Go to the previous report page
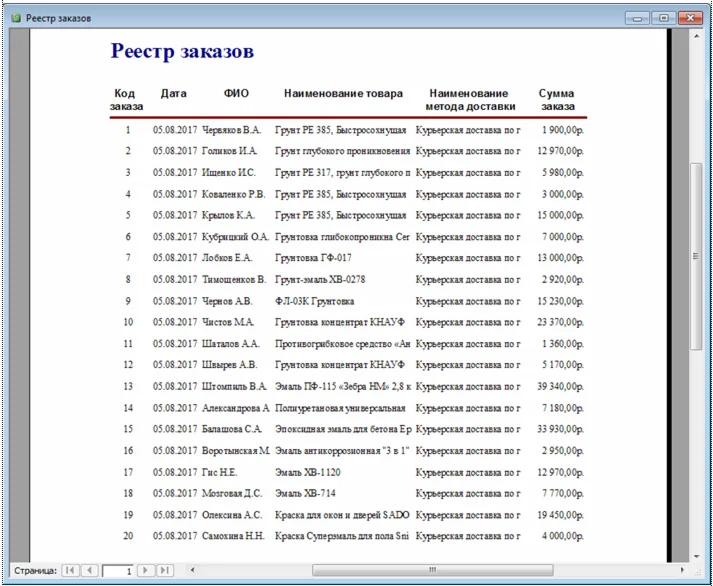 (88, 570)
